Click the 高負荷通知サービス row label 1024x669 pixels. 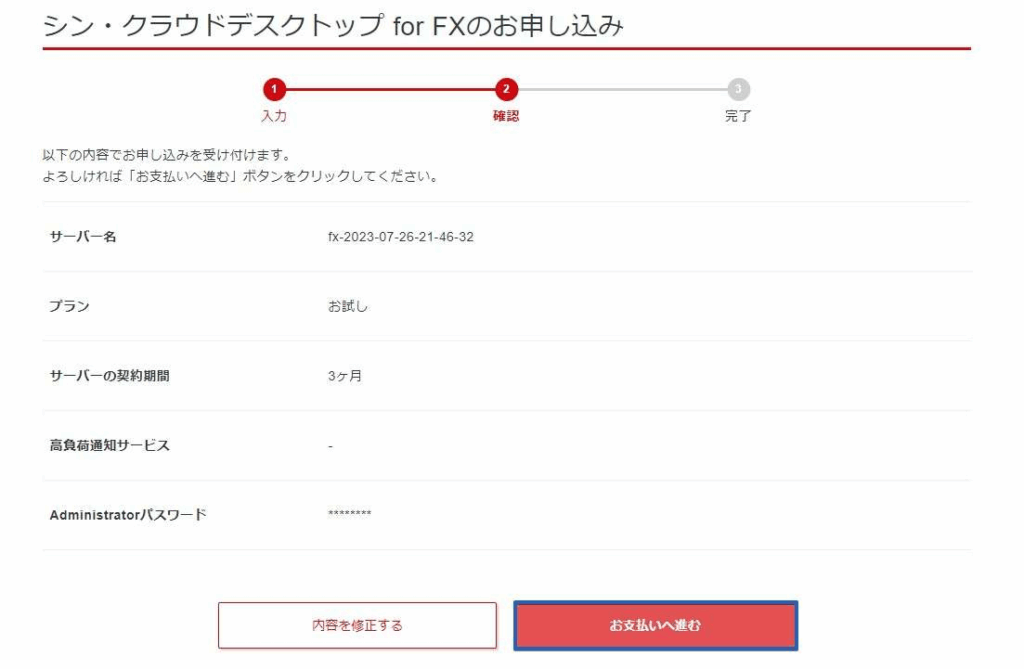click(x=110, y=446)
